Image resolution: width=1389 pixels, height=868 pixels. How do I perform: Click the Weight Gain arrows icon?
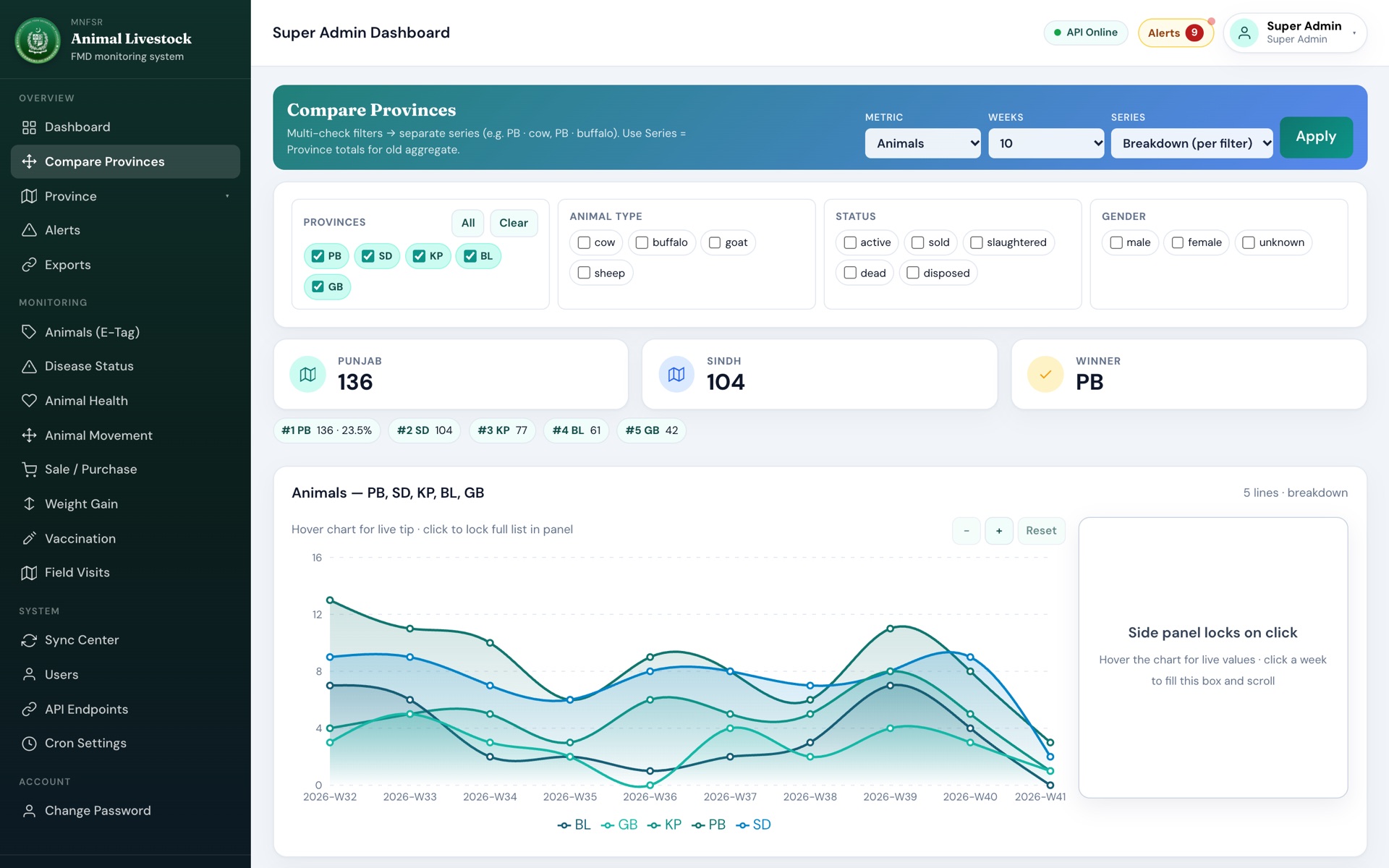point(29,504)
